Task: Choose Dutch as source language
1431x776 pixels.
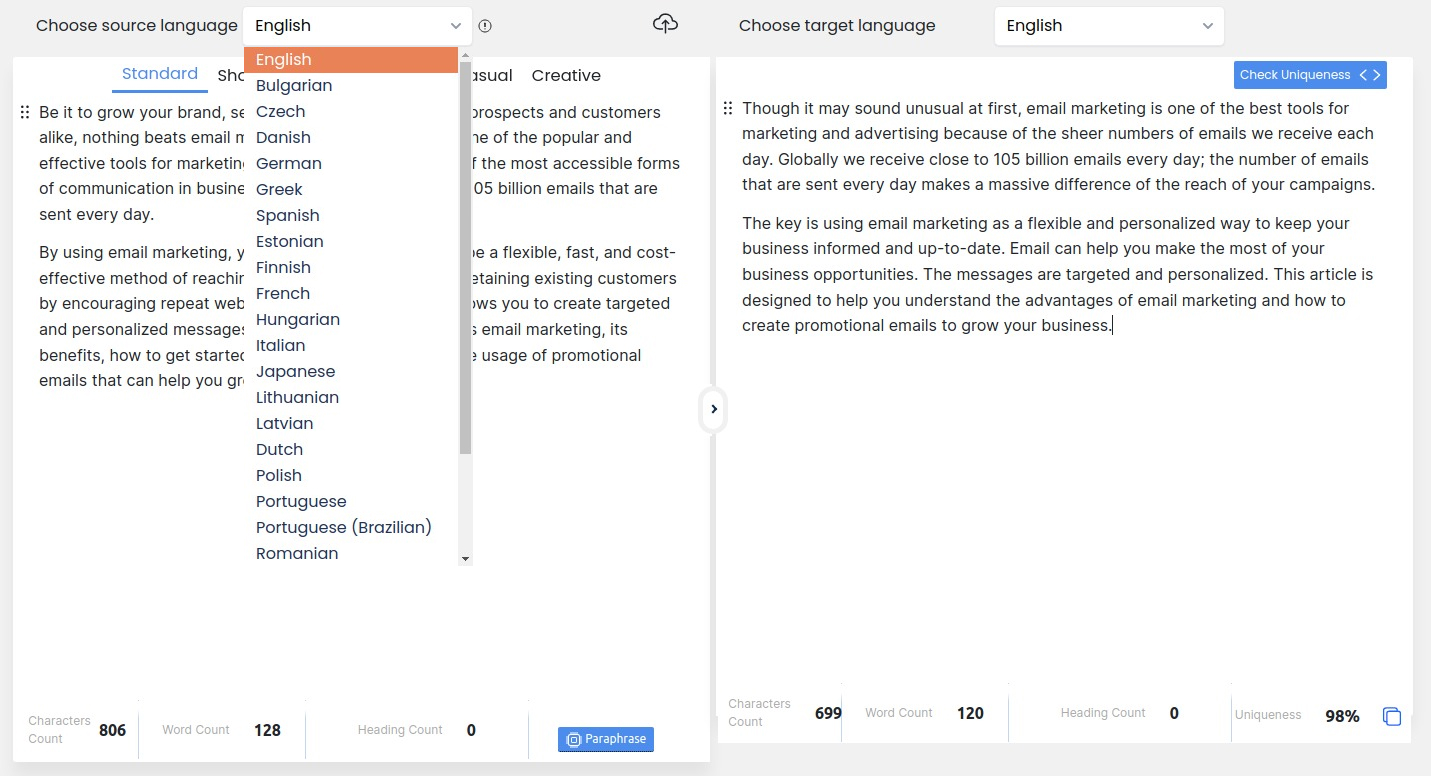Action: tap(351, 450)
